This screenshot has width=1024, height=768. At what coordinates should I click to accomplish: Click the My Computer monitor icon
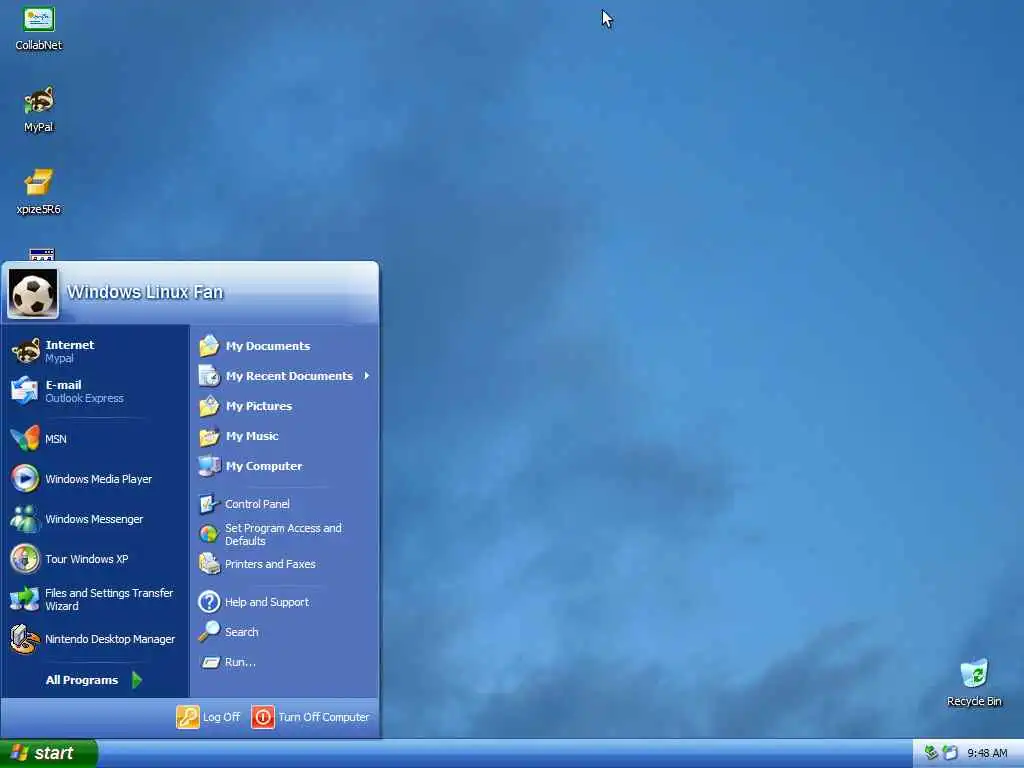point(209,466)
